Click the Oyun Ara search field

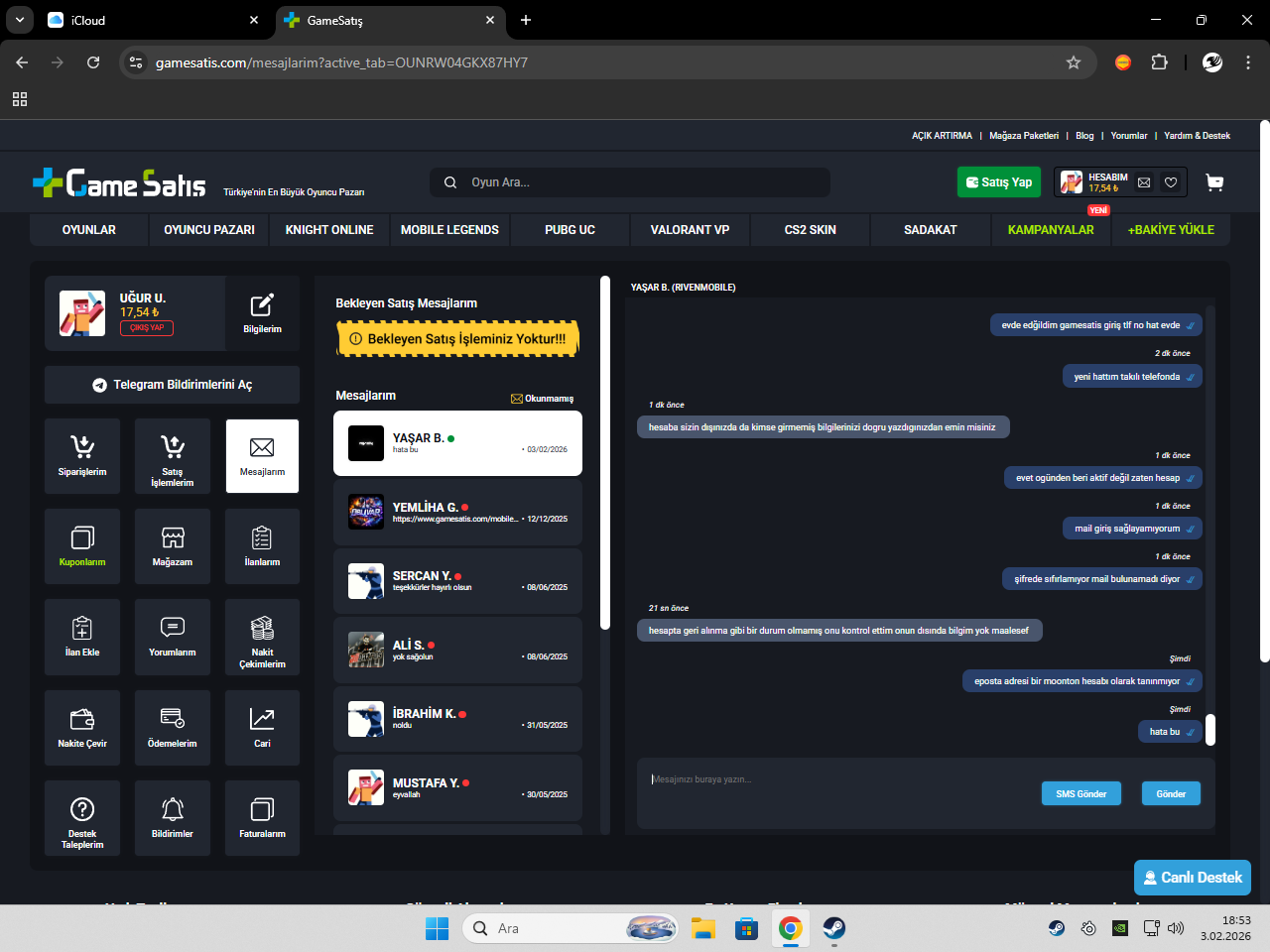point(630,182)
